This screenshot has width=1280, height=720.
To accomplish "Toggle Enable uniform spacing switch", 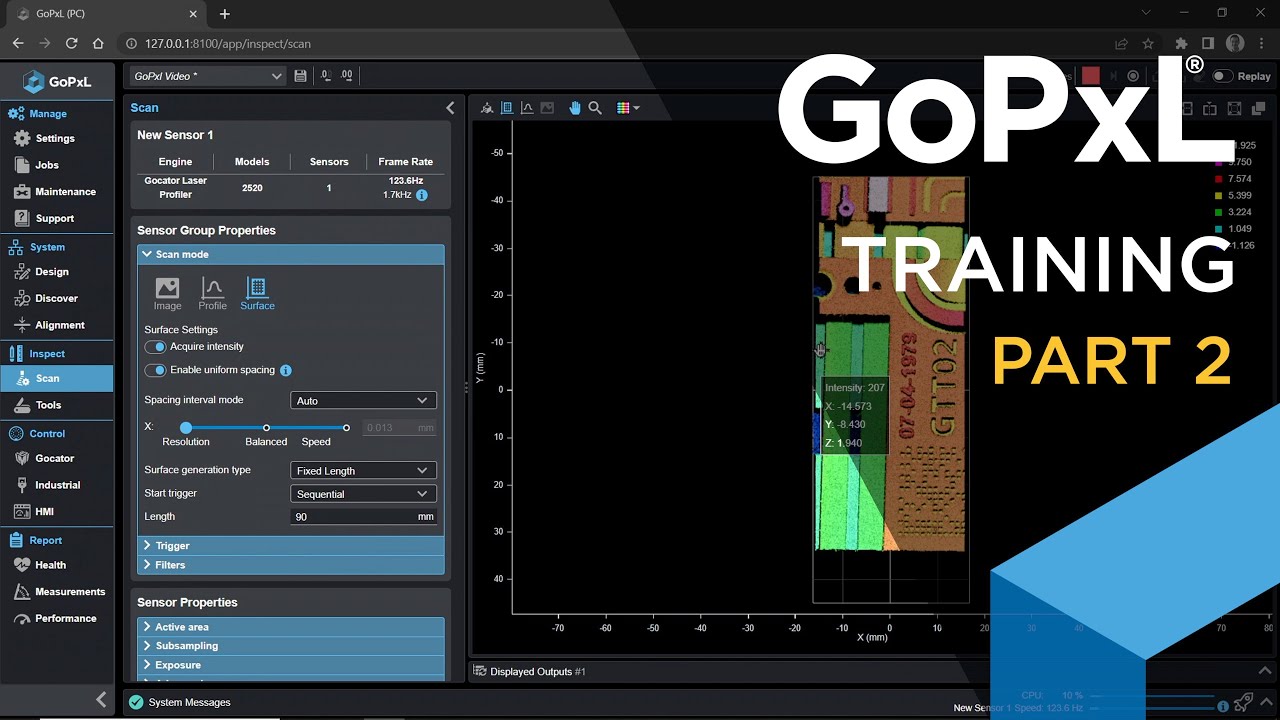I will click(155, 370).
